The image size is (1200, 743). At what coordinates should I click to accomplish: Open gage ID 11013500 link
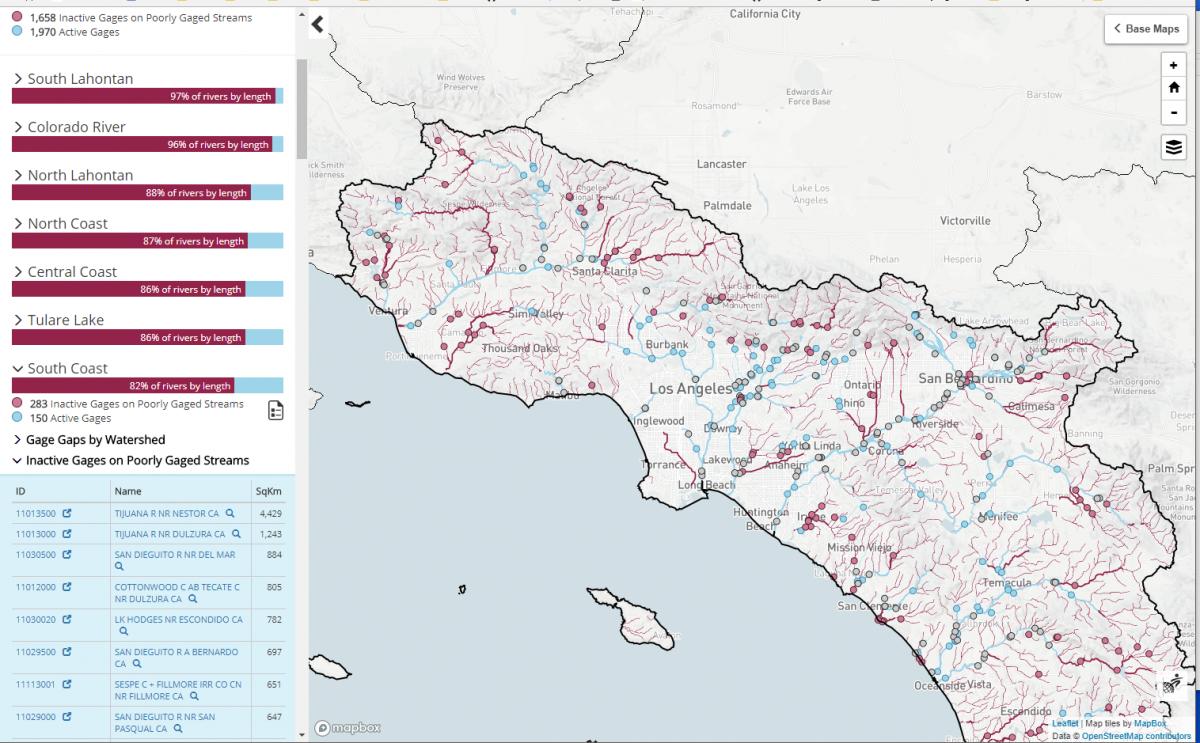coord(35,513)
